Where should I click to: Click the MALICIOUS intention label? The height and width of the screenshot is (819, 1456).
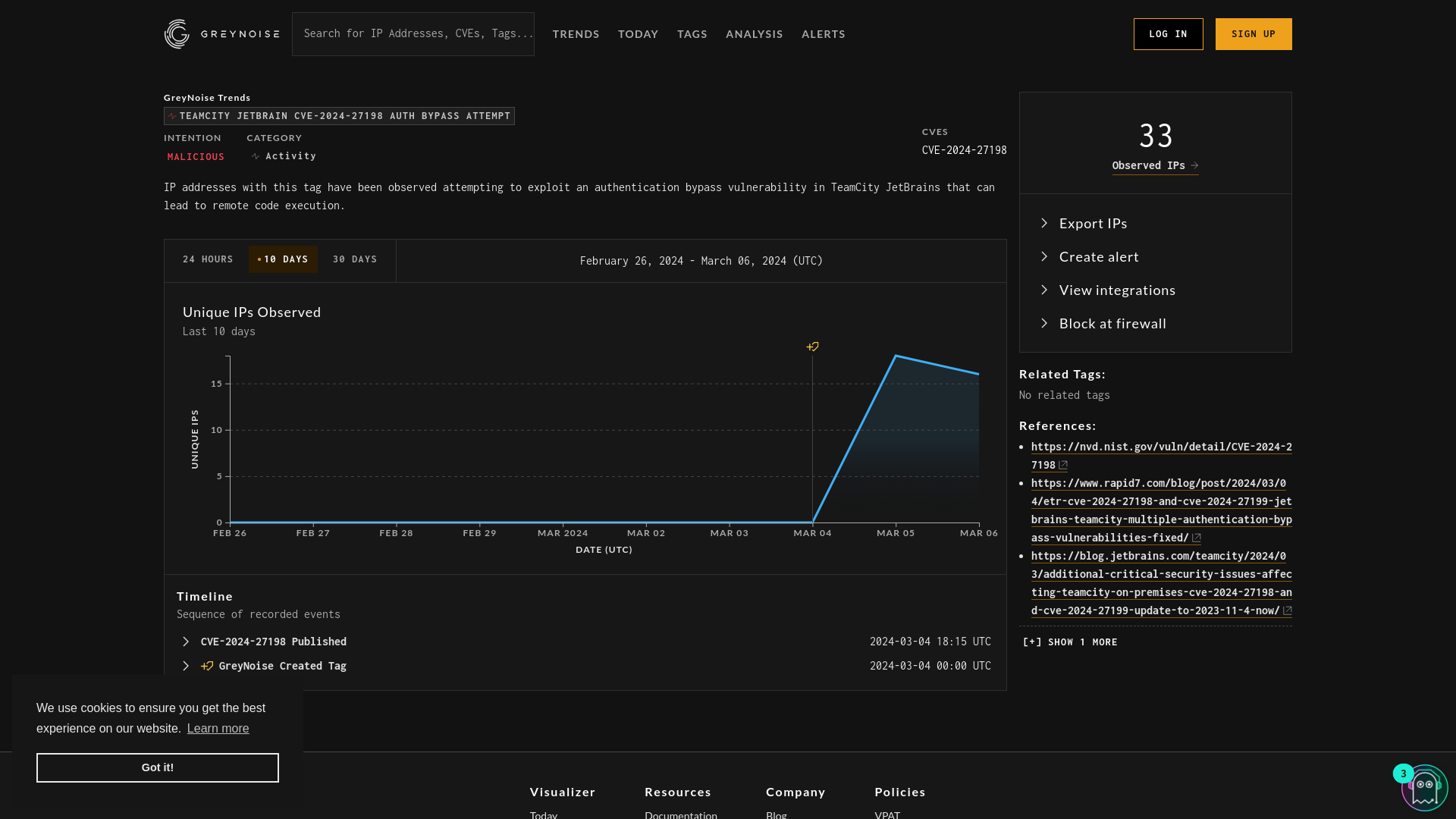tap(196, 156)
